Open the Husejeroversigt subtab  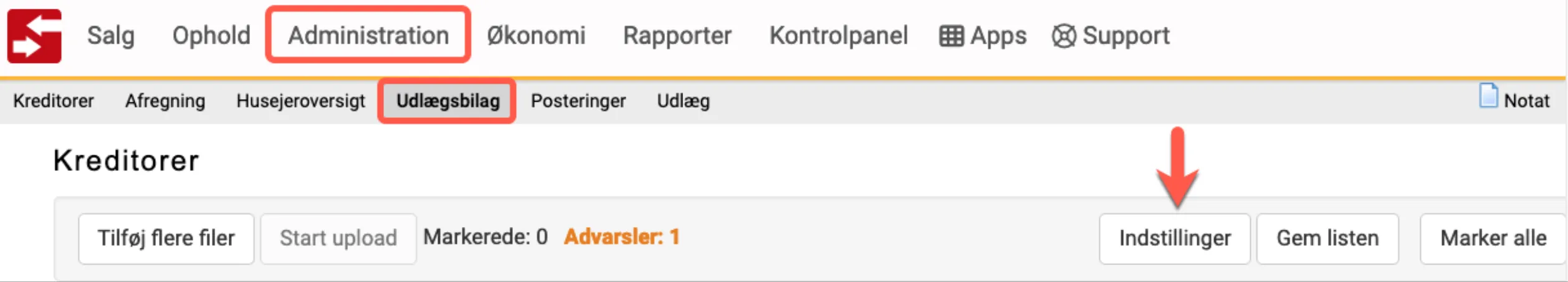tap(300, 101)
